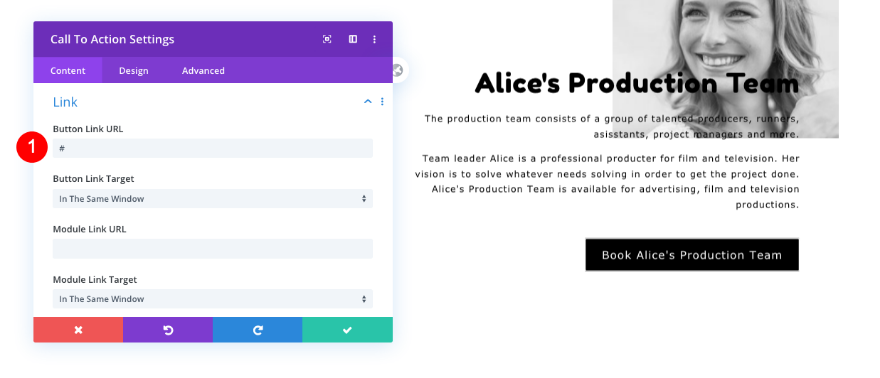Select the Alice's Production Team heading
The height and width of the screenshot is (378, 880).
[636, 83]
